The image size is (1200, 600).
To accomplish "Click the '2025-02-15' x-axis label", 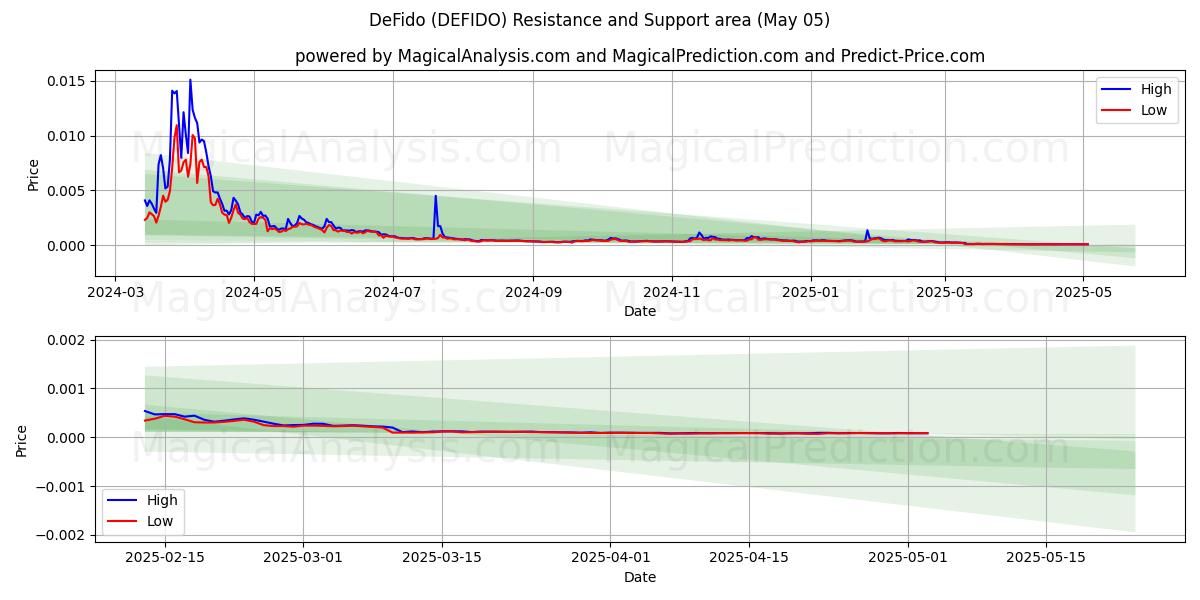I will 166,559.
